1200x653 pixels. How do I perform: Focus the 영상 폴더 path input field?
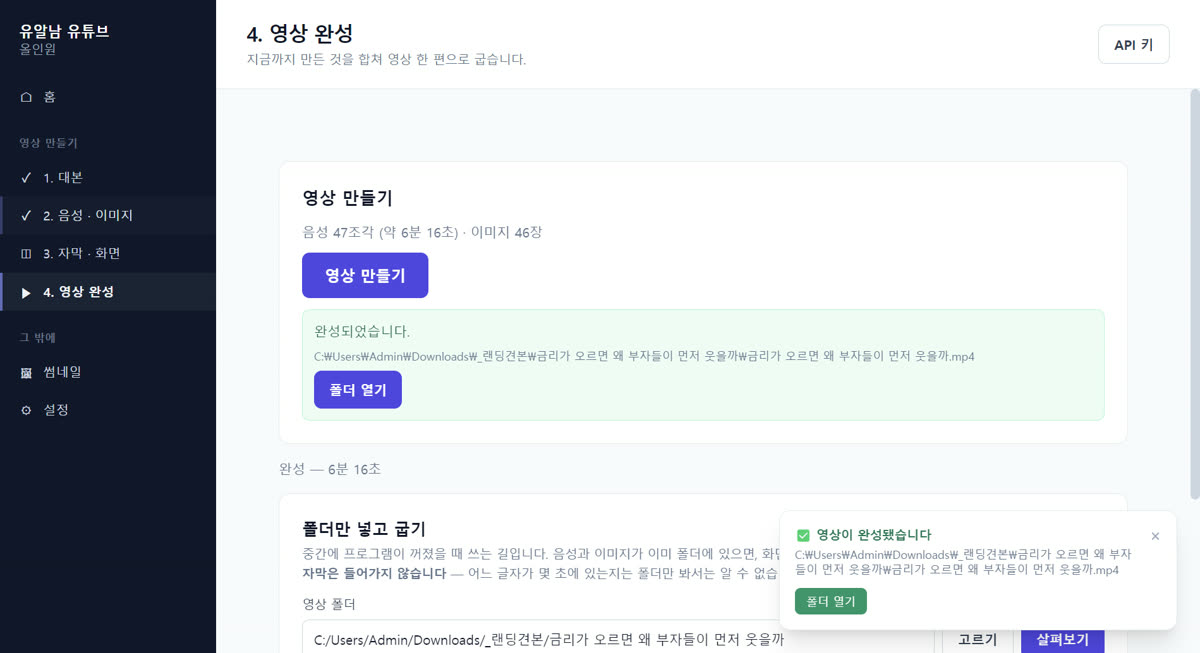[618, 637]
